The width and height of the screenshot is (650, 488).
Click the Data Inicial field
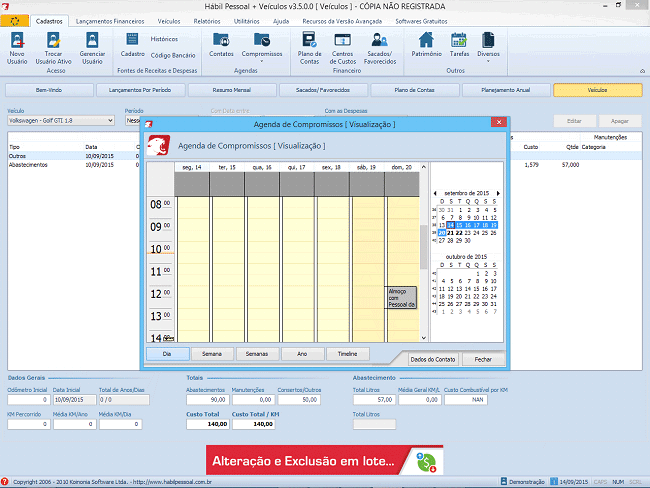(74, 400)
